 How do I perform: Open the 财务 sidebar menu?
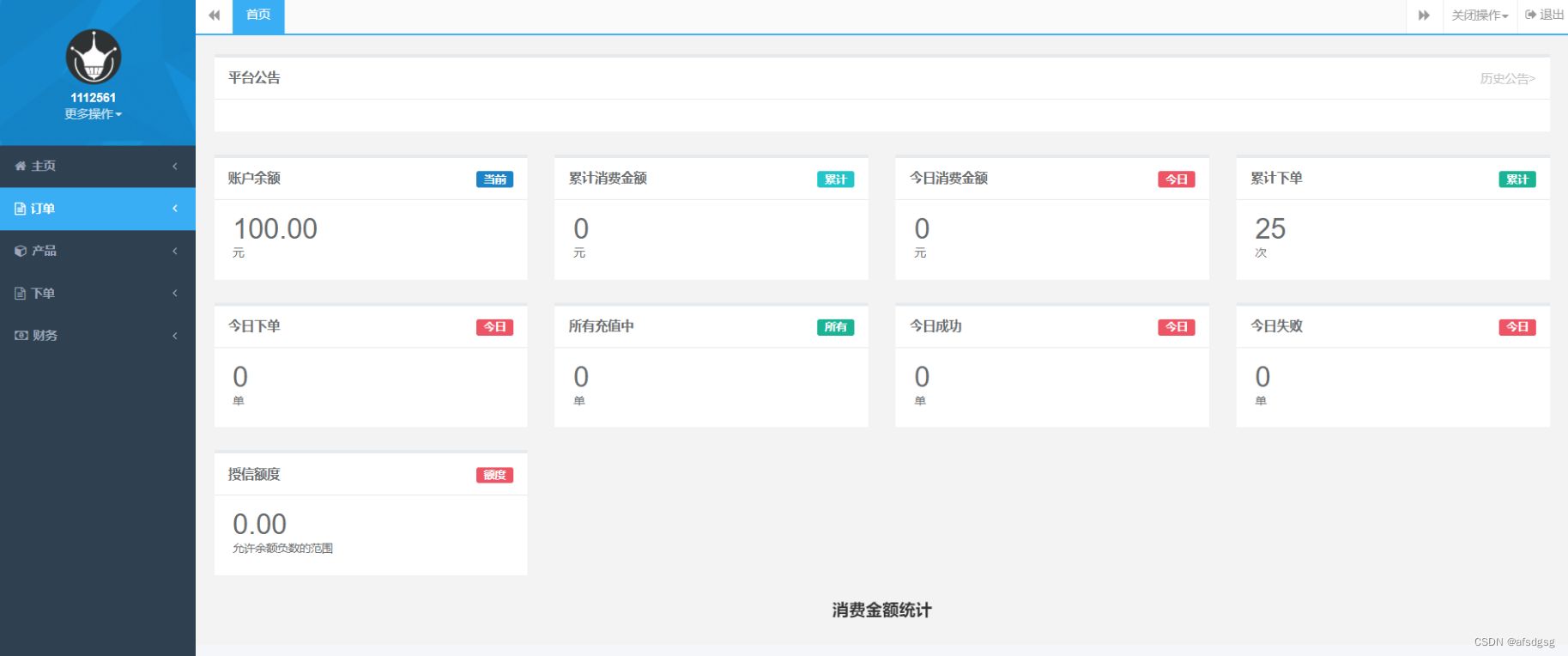98,335
